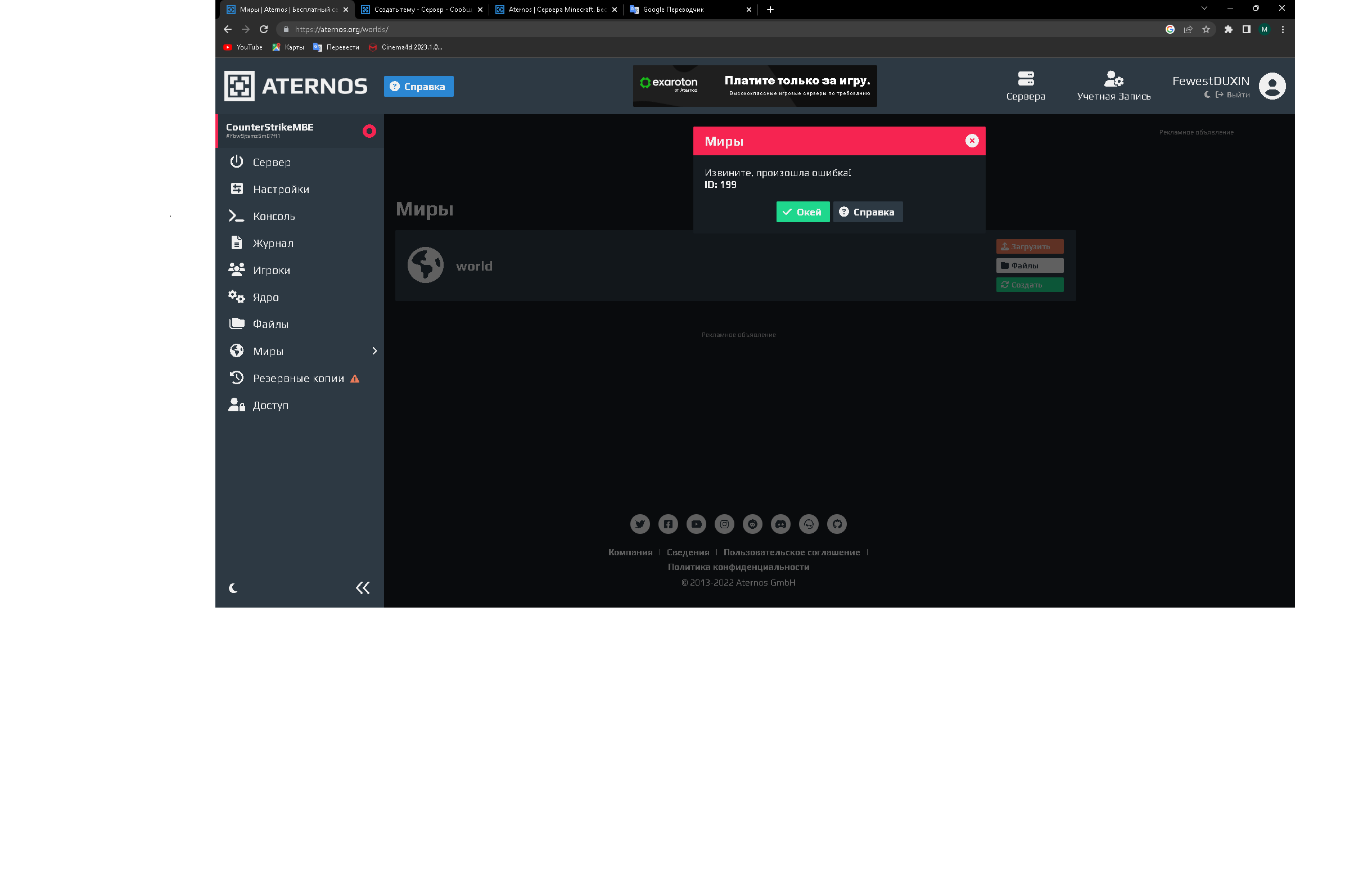The image size is (1372, 890).
Task: Click the Aternos logo in header
Action: [296, 87]
